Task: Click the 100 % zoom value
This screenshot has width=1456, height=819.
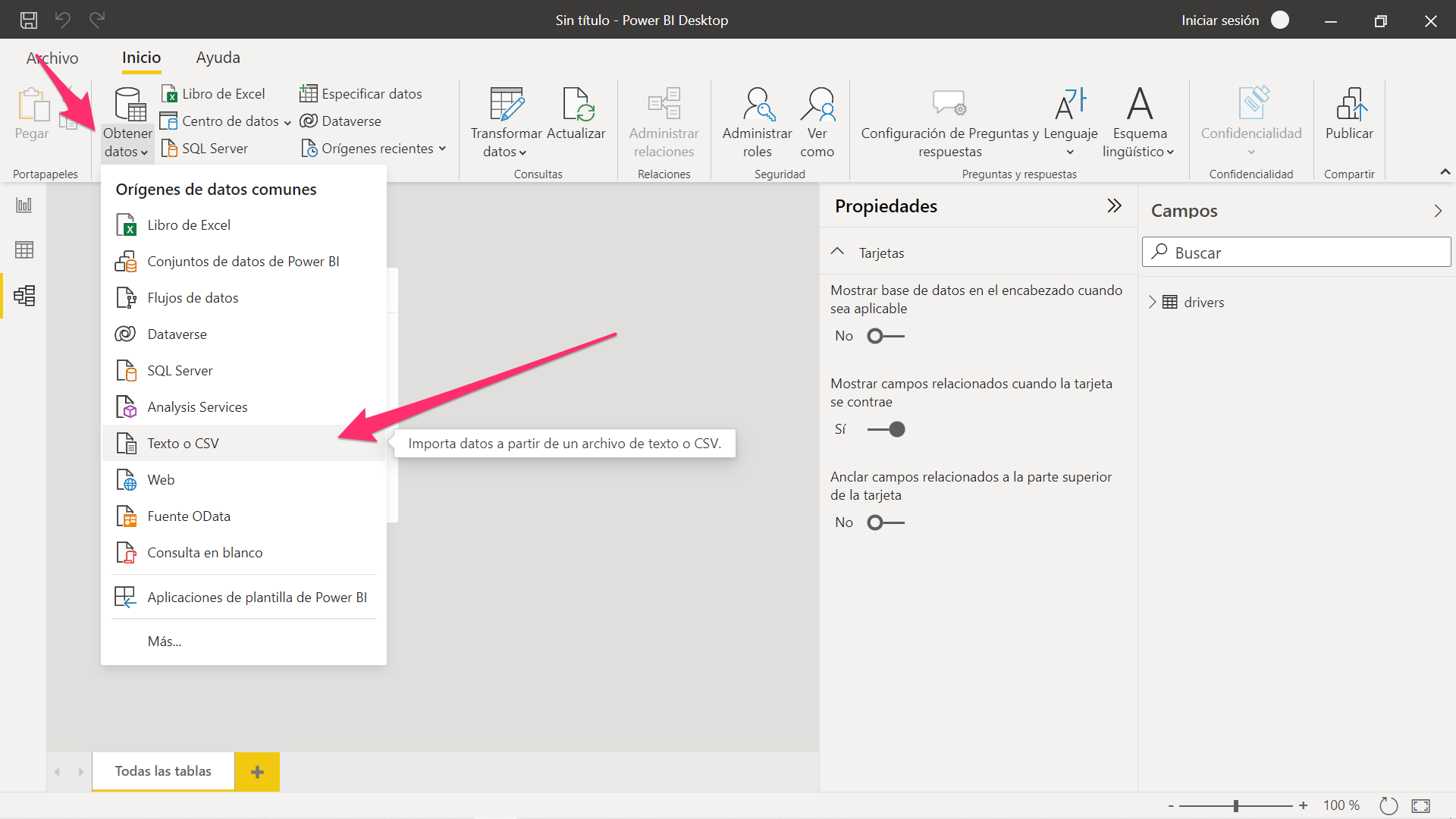Action: point(1341,805)
